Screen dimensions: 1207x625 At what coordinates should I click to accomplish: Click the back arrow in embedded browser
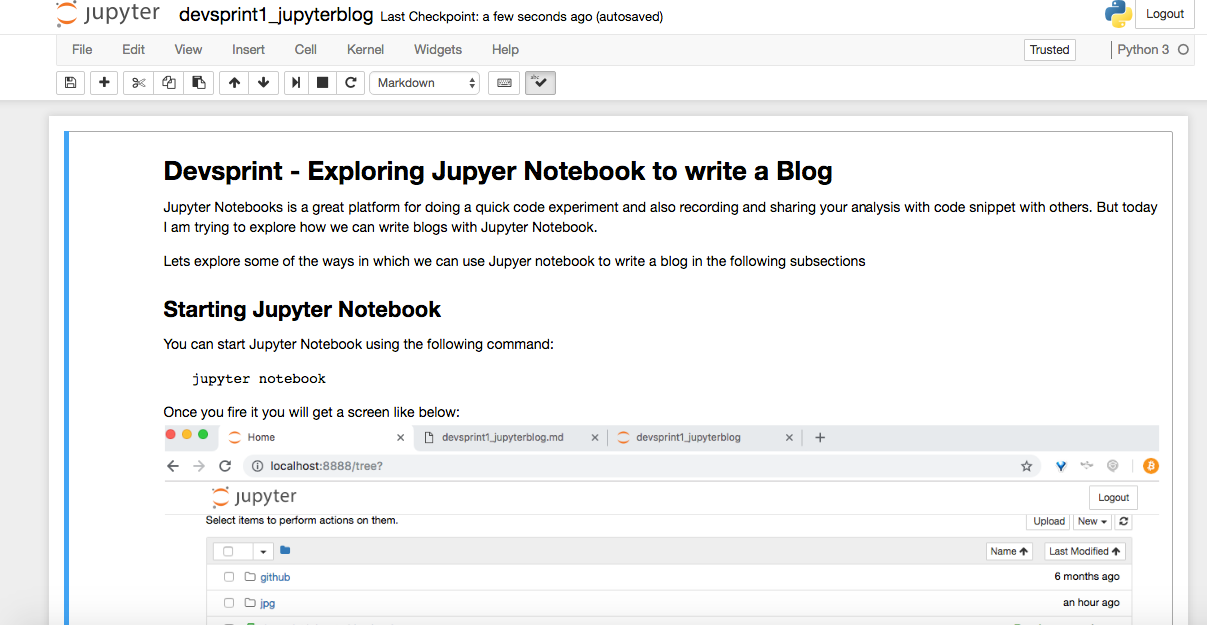(173, 466)
